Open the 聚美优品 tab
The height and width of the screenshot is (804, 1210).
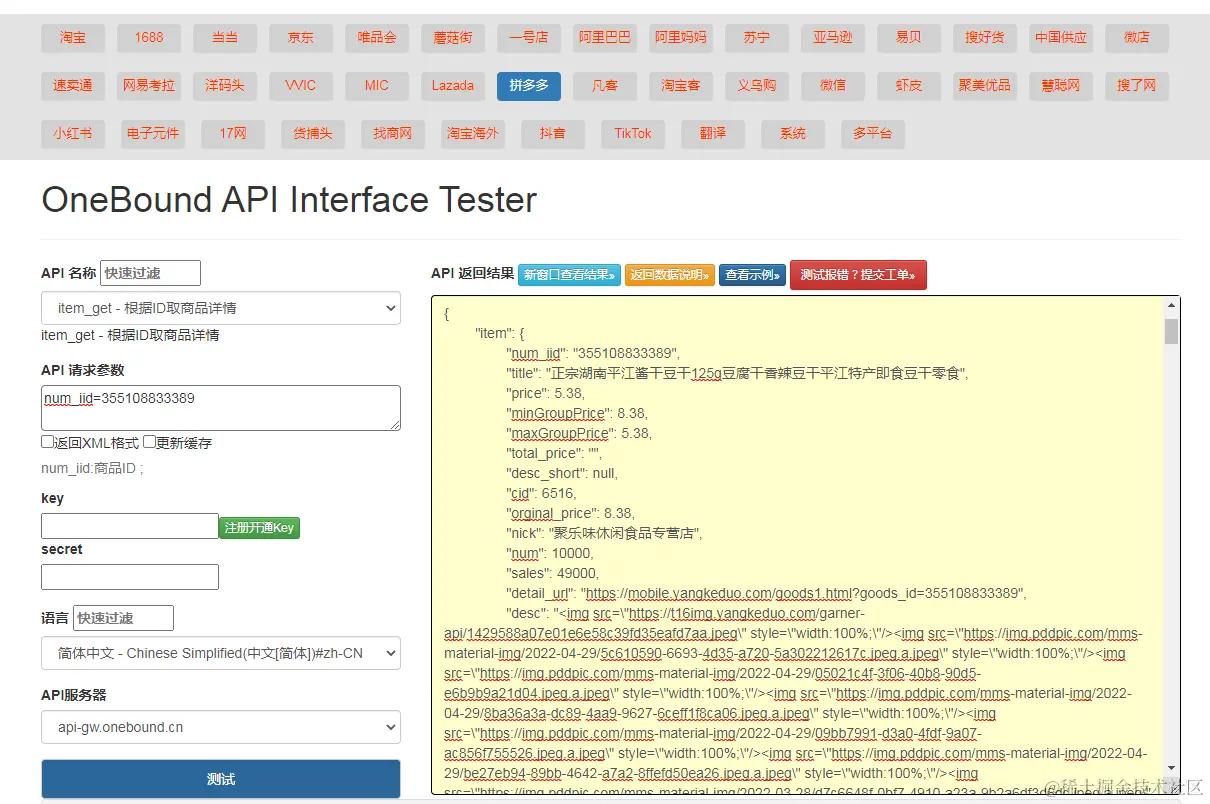pos(985,86)
